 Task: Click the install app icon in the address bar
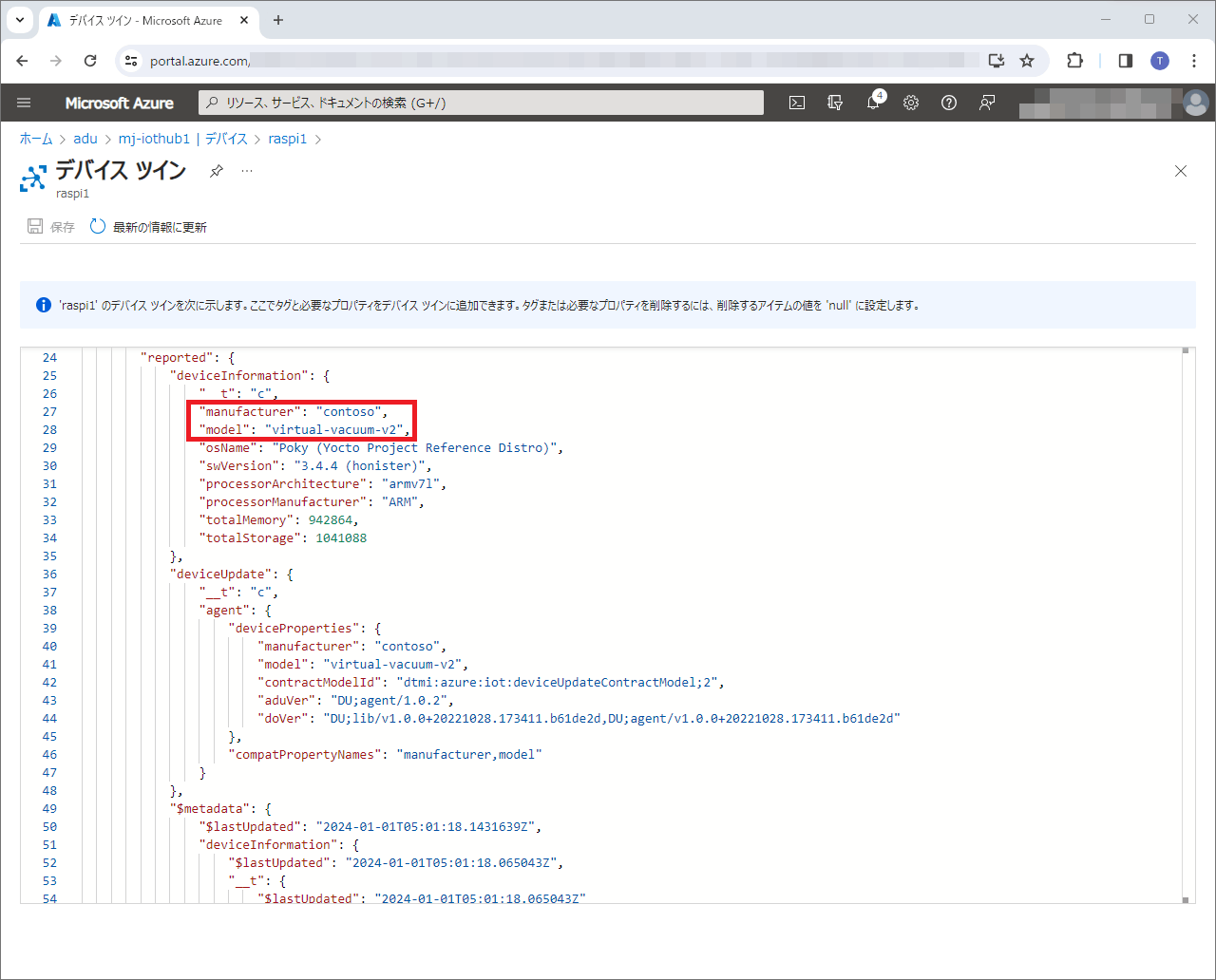(997, 61)
